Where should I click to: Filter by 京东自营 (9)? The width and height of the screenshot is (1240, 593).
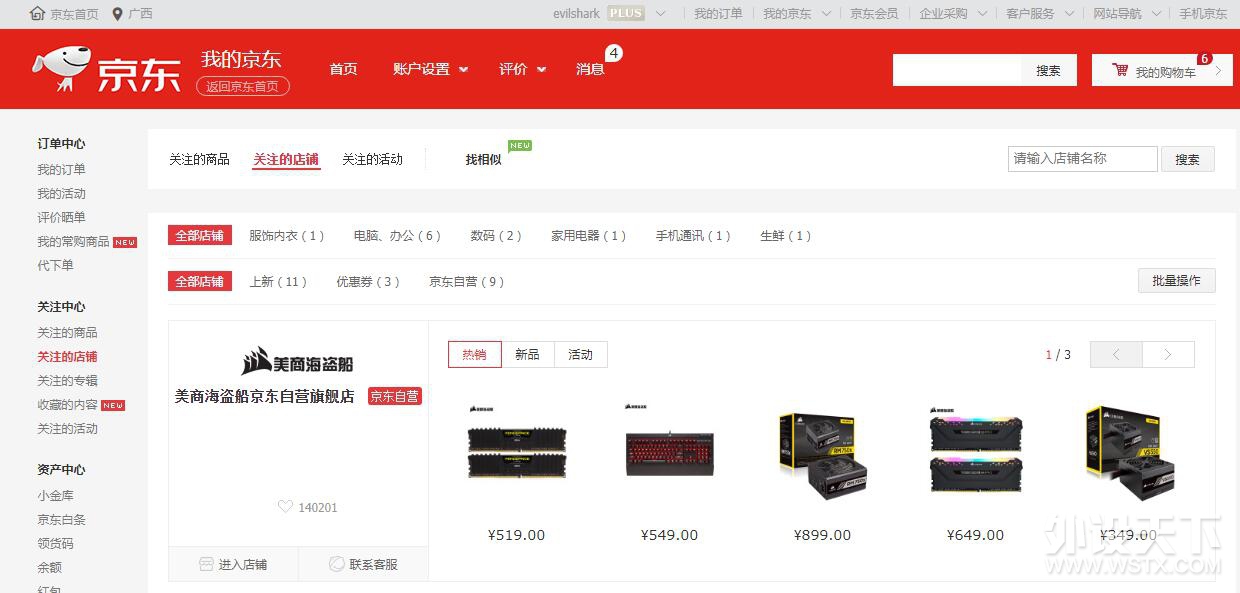(467, 282)
